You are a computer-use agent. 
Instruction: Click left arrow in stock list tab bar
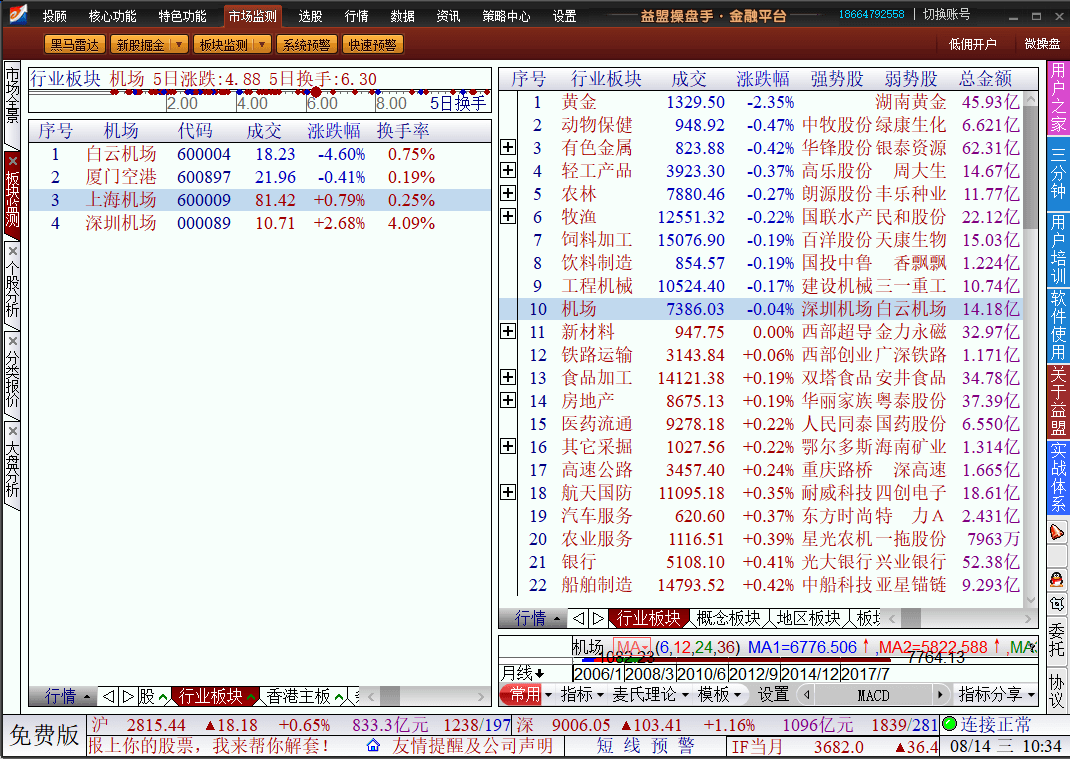coord(108,696)
